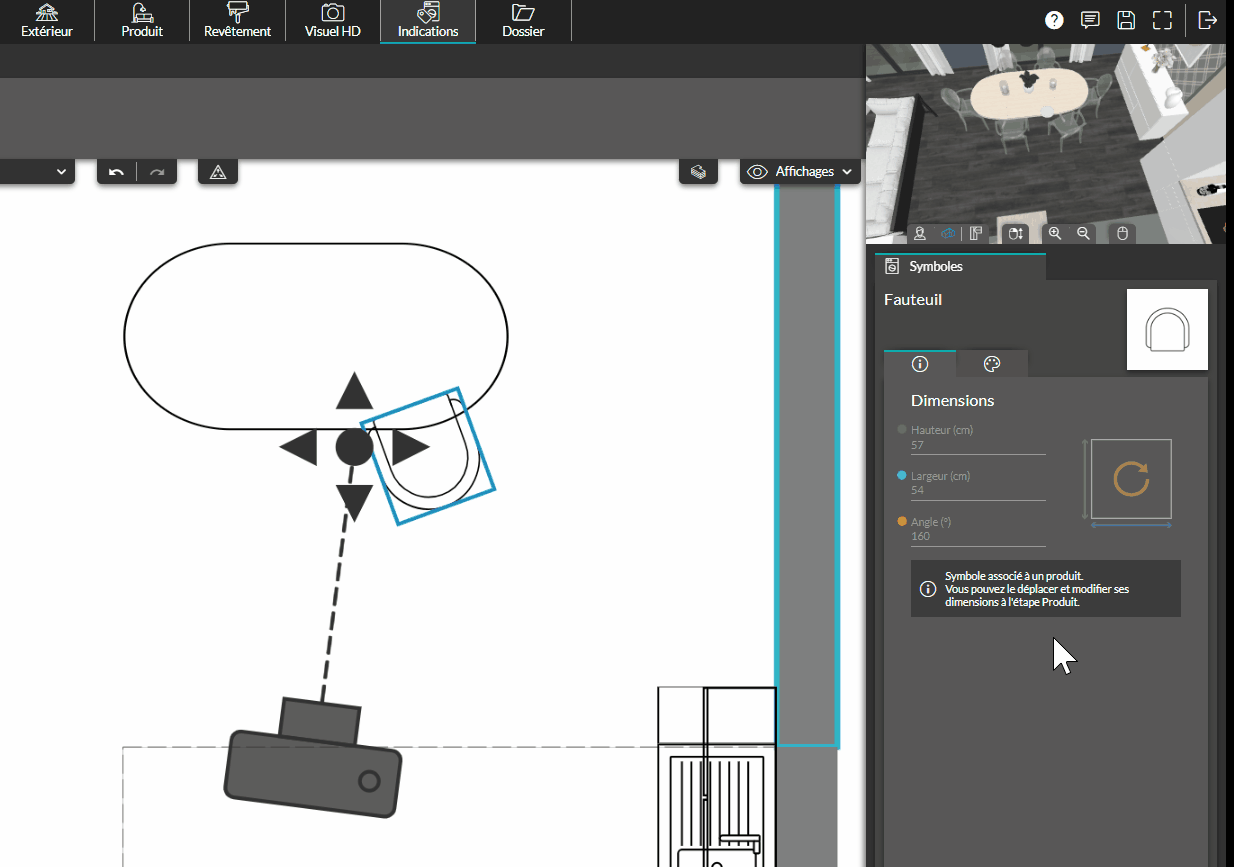Click the Fauteuil symbol thumbnail
Image resolution: width=1234 pixels, height=867 pixels.
pyautogui.click(x=1167, y=329)
